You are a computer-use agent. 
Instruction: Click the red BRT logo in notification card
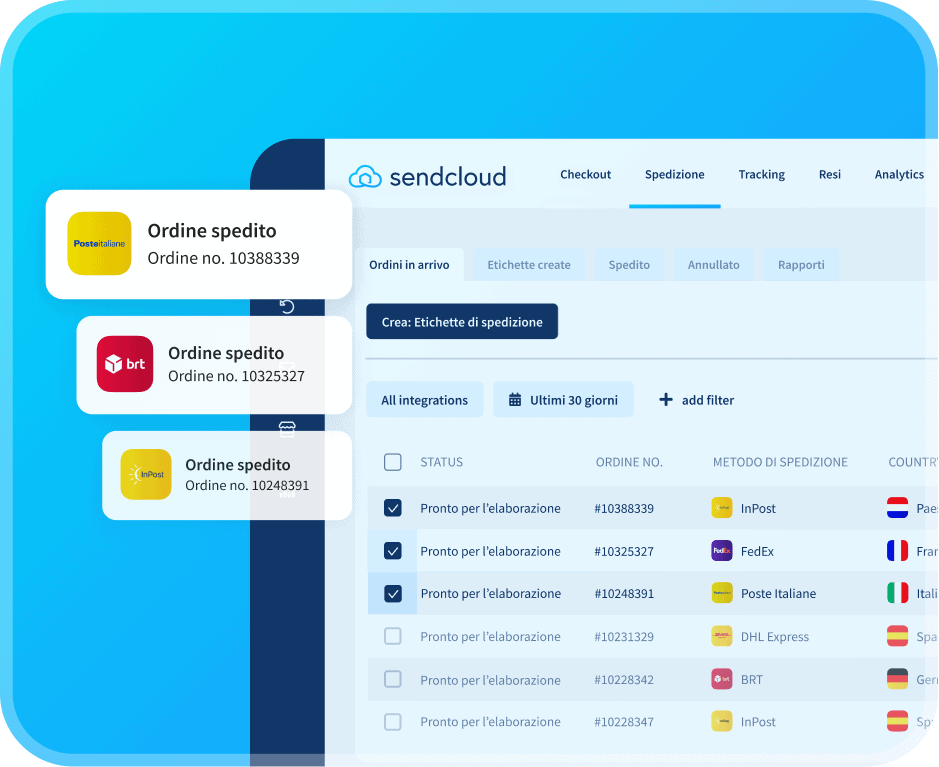(125, 364)
